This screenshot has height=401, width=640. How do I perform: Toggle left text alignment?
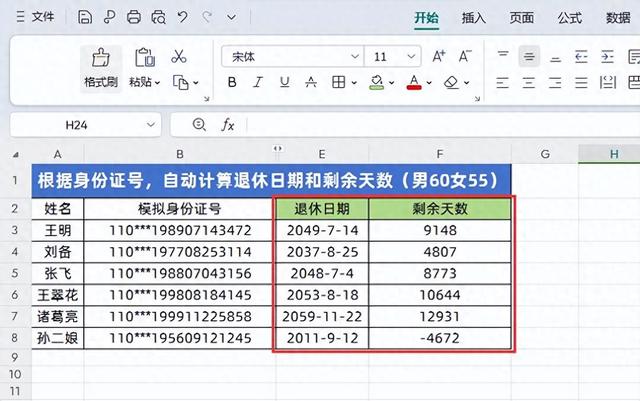tap(503, 82)
